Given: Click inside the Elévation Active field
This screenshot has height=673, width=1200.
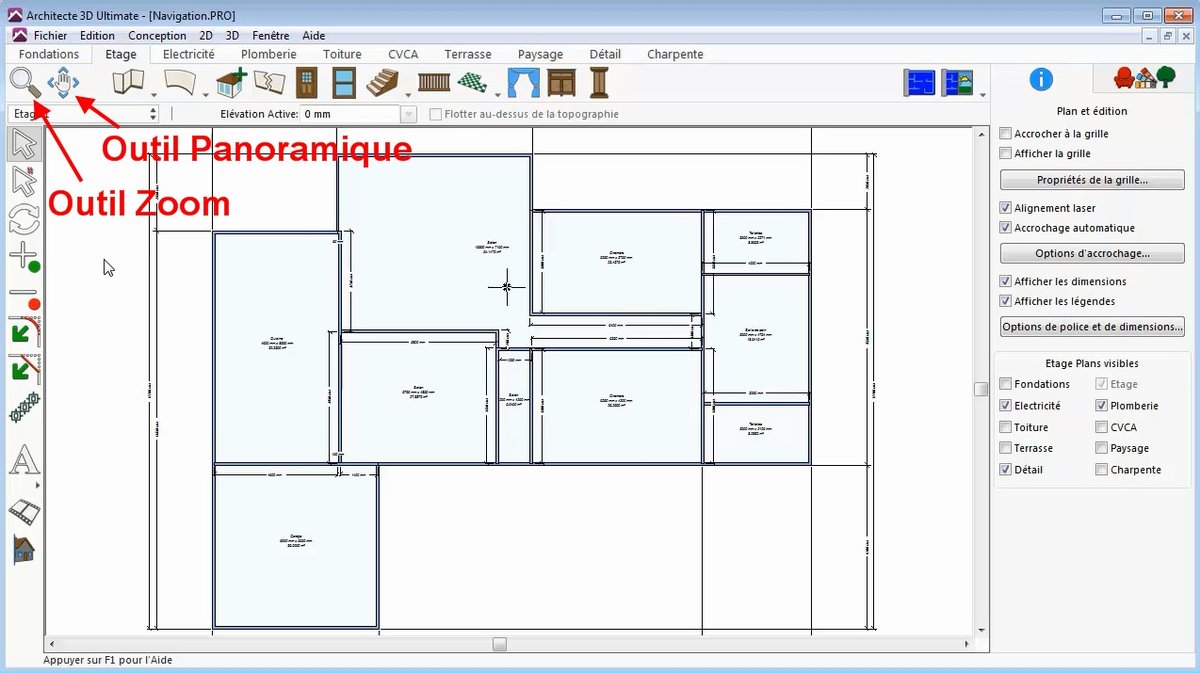Looking at the screenshot, I should (x=350, y=114).
